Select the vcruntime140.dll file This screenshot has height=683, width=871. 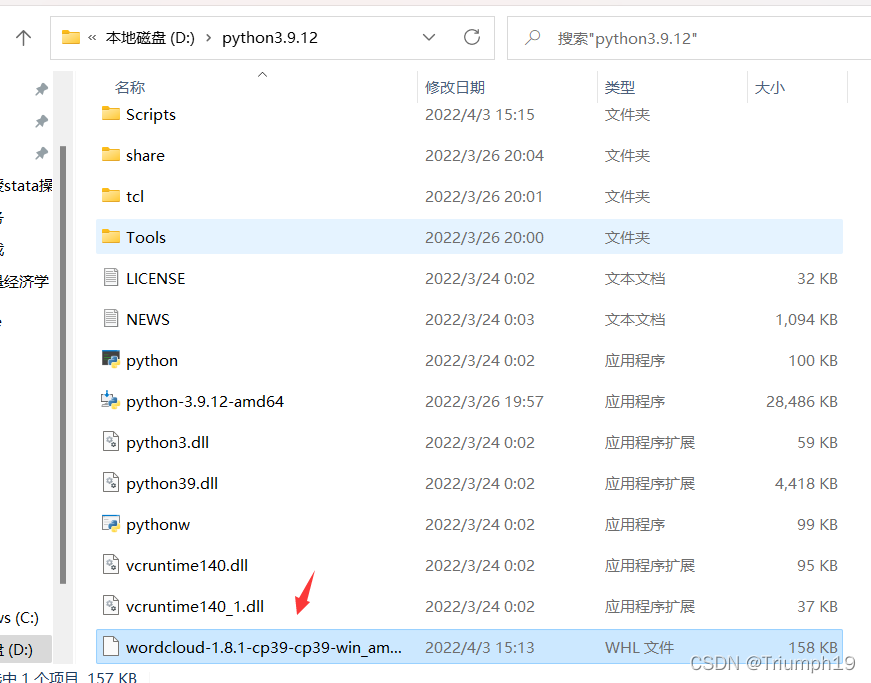pos(187,565)
